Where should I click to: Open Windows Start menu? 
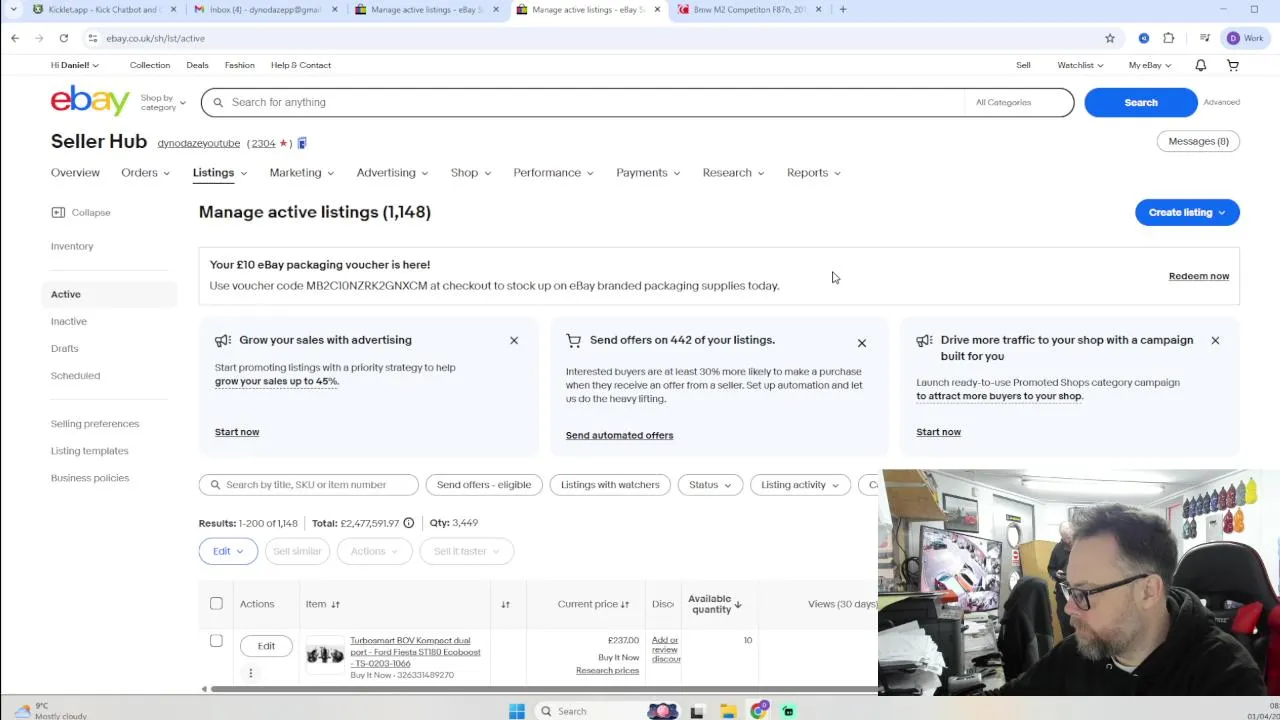click(517, 711)
